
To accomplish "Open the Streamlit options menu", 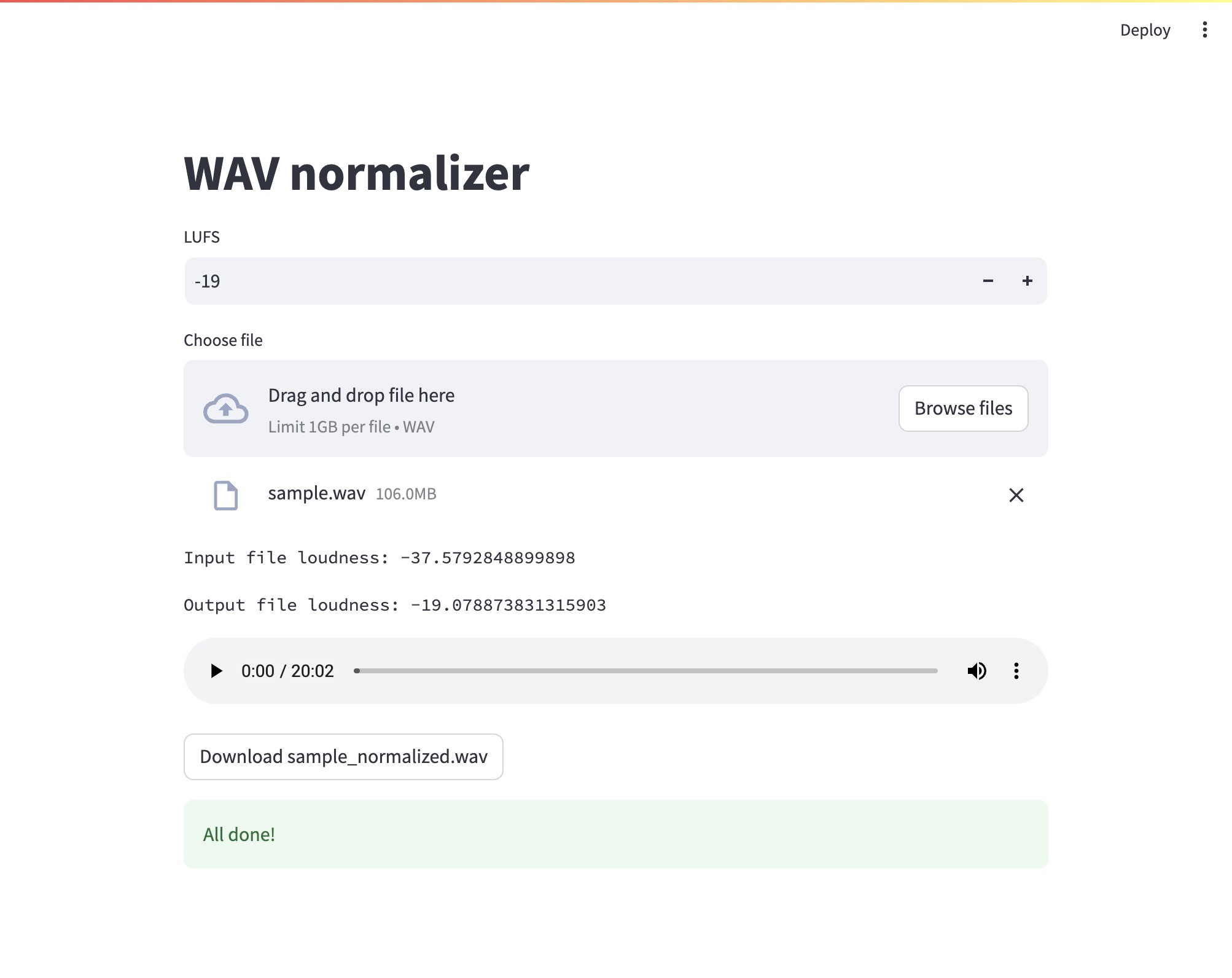I will coord(1204,29).
